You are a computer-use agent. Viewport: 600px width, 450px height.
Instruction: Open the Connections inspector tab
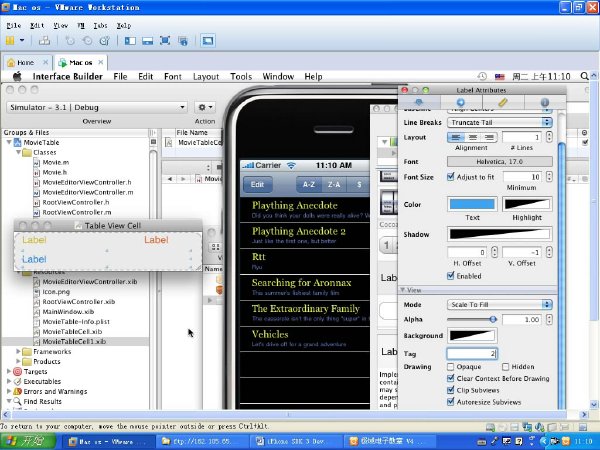[461, 102]
